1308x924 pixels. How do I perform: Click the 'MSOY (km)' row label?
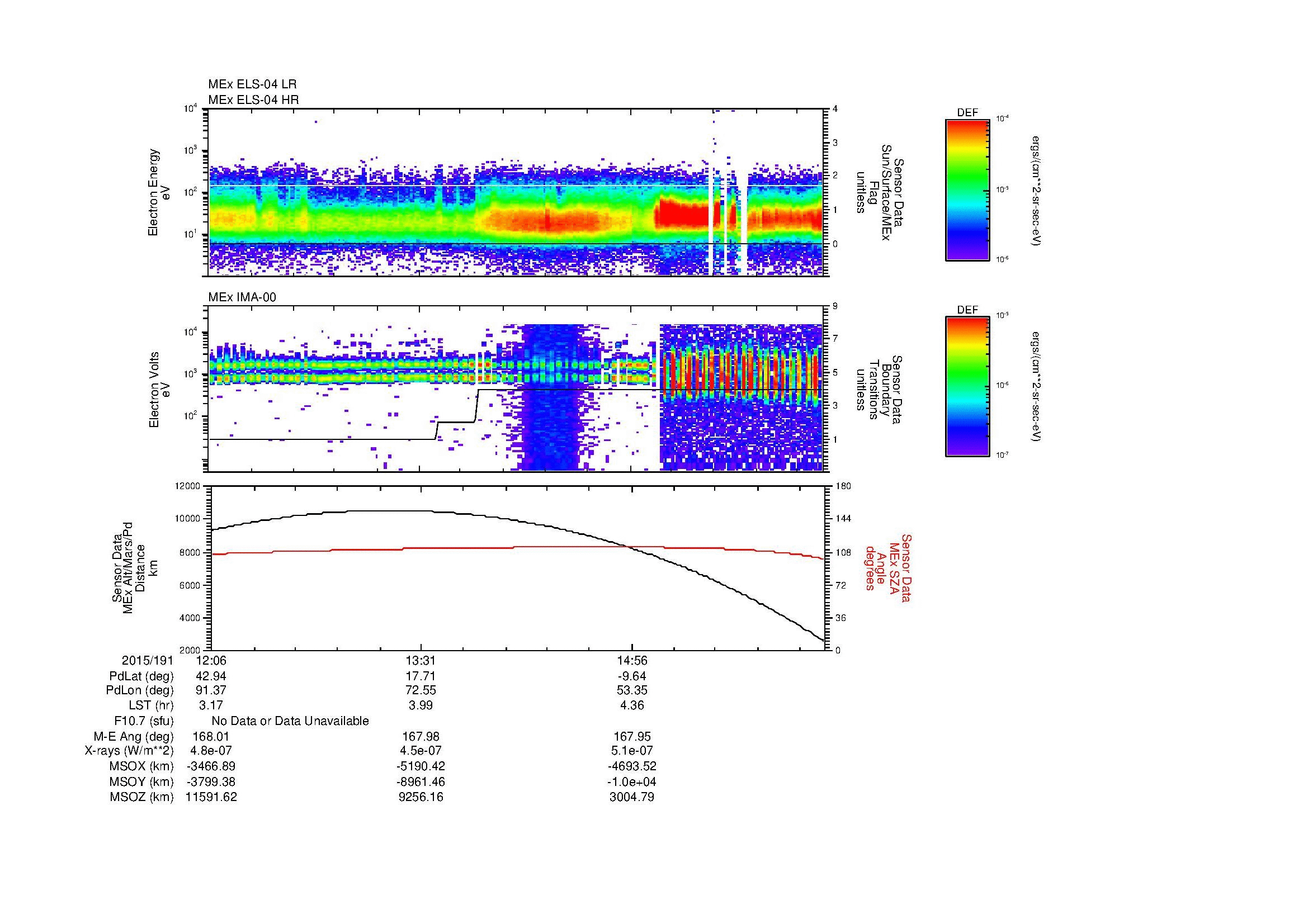click(141, 782)
